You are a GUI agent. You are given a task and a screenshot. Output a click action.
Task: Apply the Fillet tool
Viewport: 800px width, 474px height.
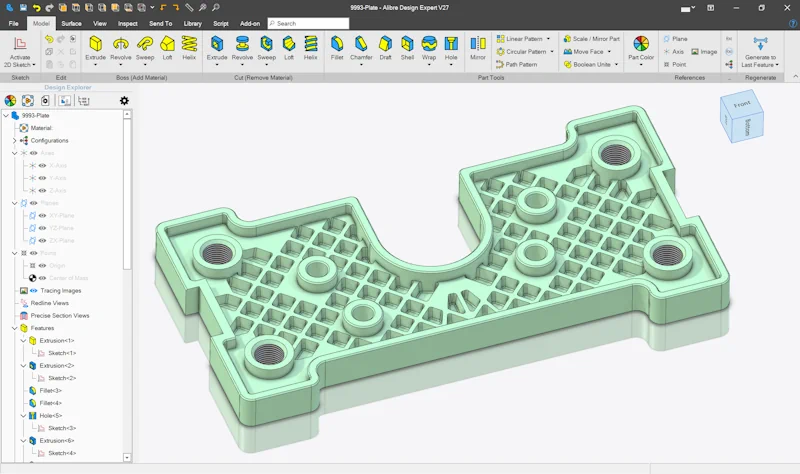337,48
